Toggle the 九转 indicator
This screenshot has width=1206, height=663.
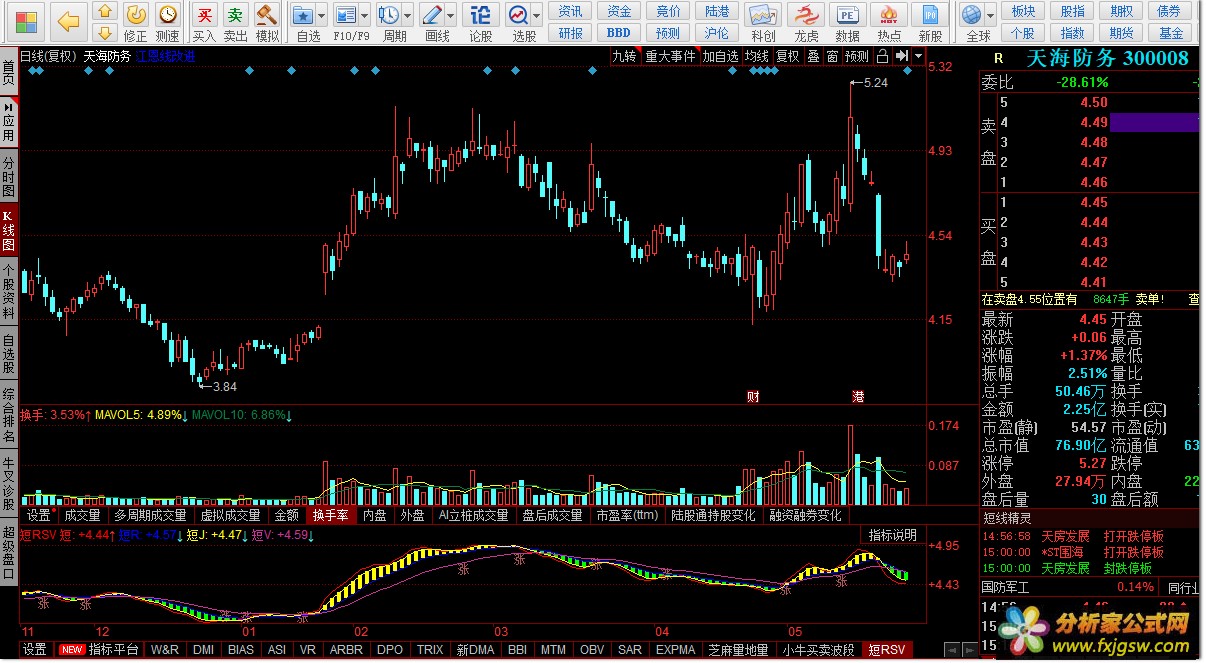[x=625, y=56]
